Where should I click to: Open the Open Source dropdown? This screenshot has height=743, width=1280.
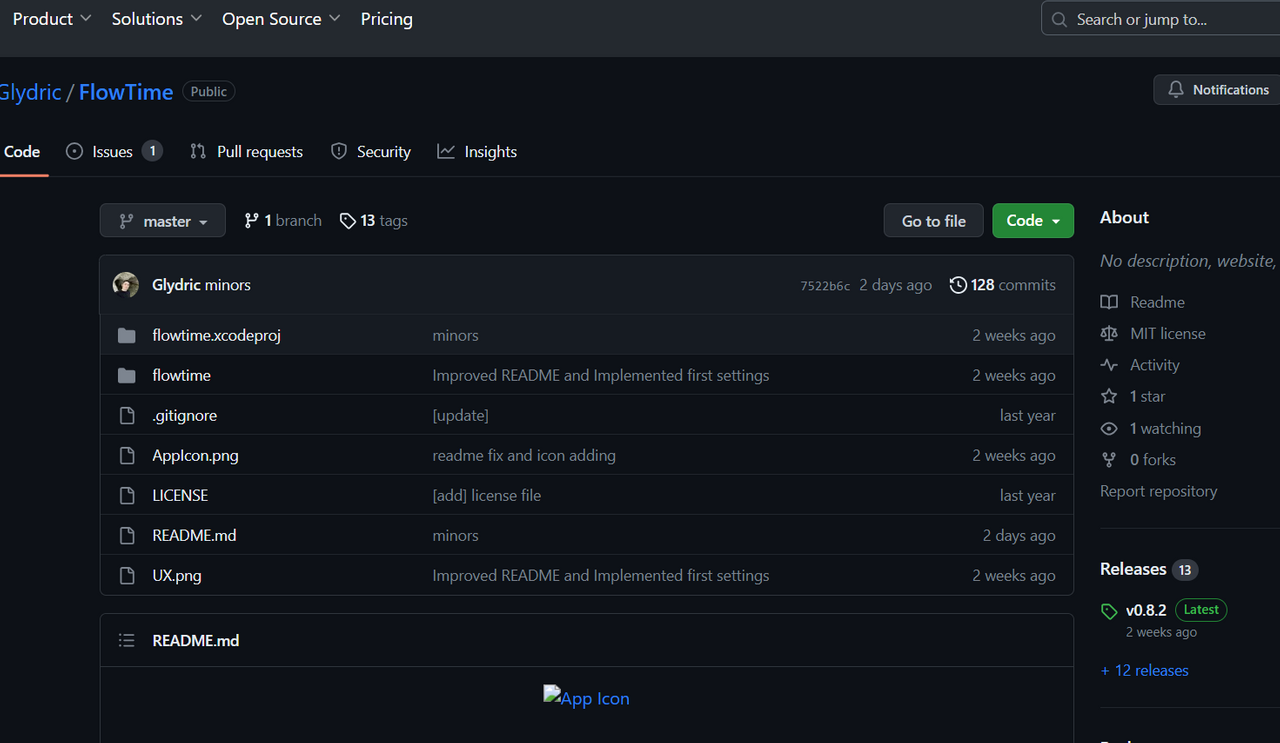click(x=281, y=19)
